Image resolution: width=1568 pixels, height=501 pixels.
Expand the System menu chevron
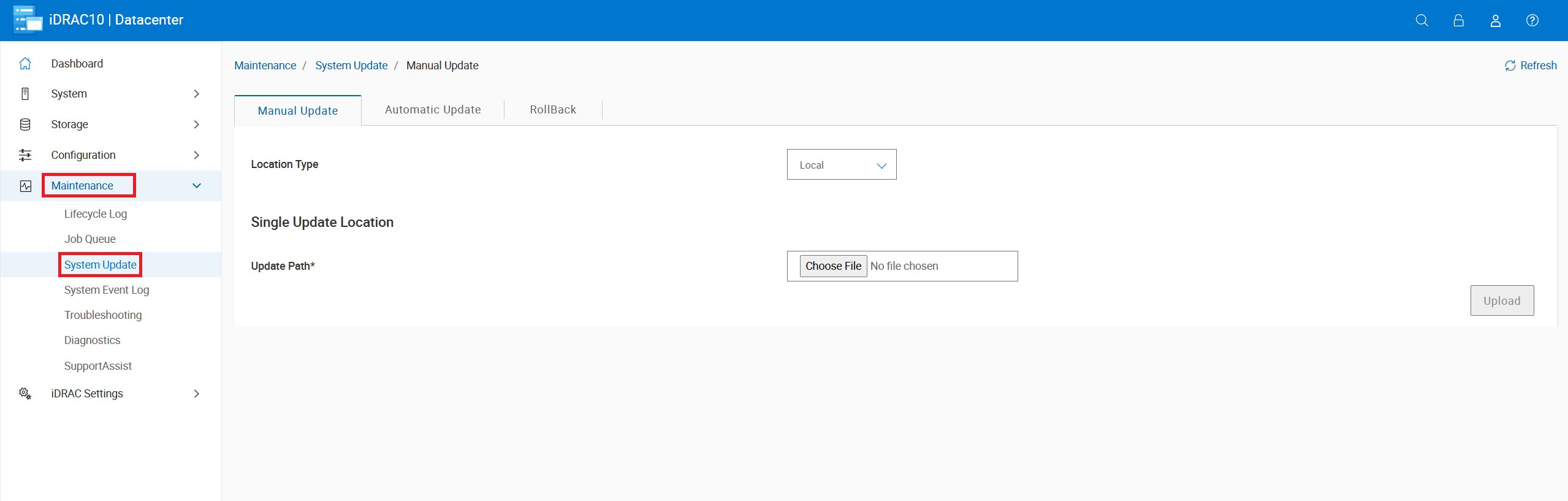(x=196, y=94)
